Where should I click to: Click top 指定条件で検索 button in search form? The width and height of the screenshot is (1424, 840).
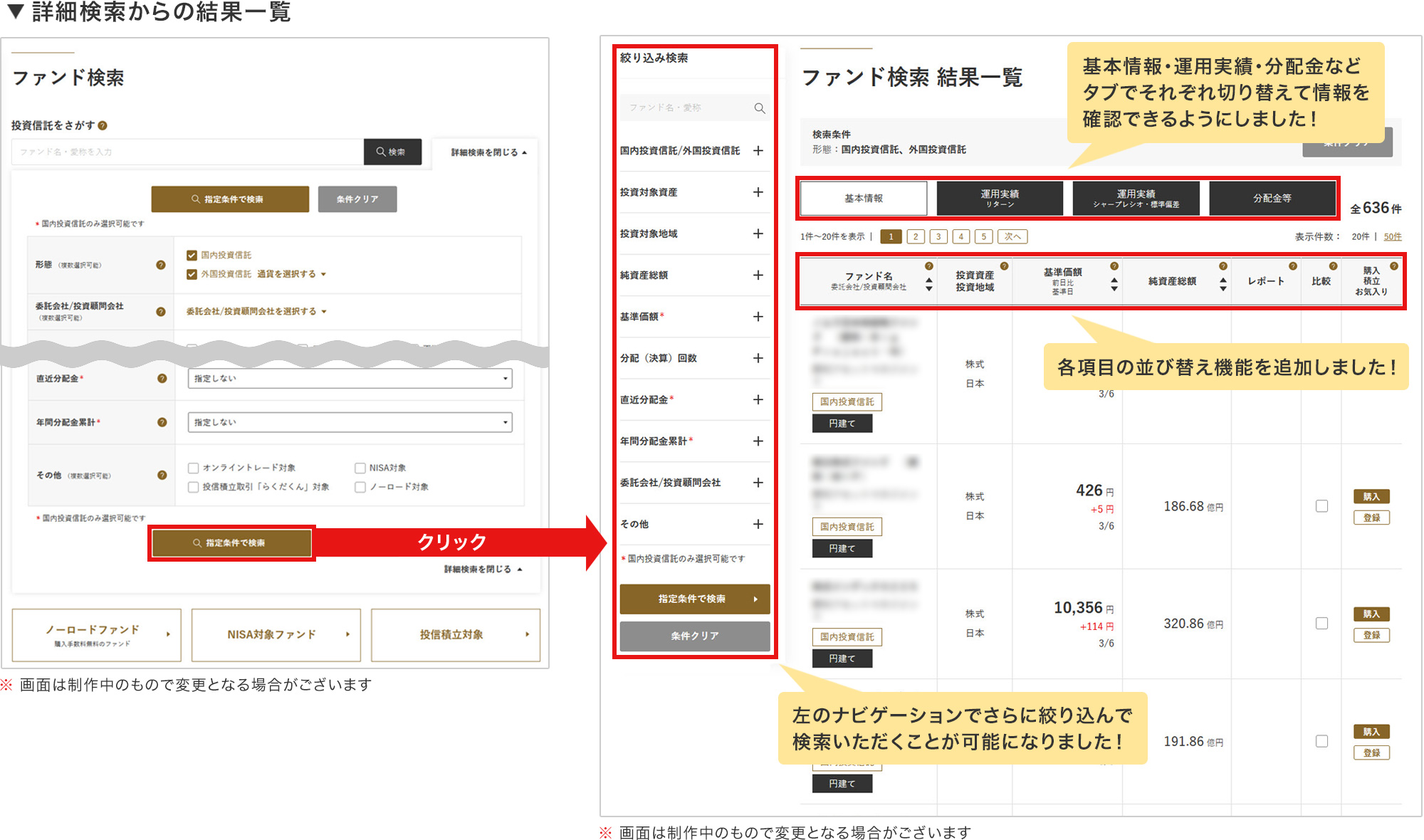pos(230,199)
